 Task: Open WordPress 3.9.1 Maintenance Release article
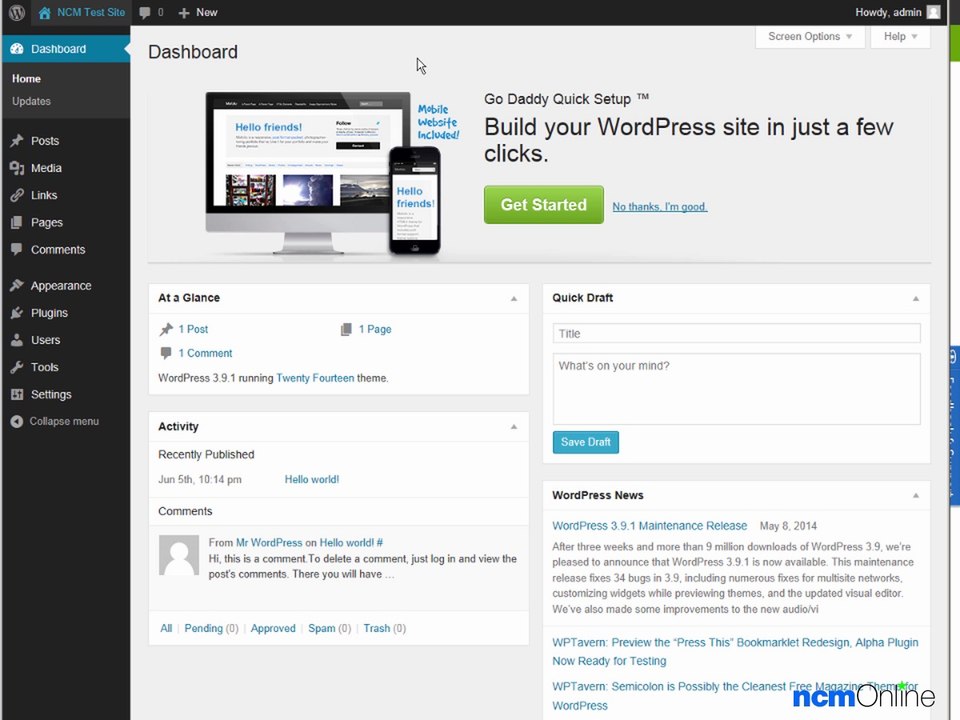pyautogui.click(x=650, y=526)
